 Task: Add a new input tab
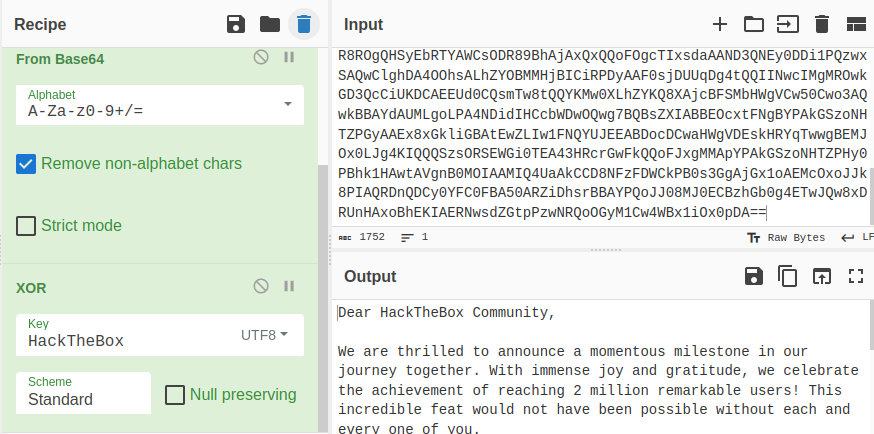point(720,24)
